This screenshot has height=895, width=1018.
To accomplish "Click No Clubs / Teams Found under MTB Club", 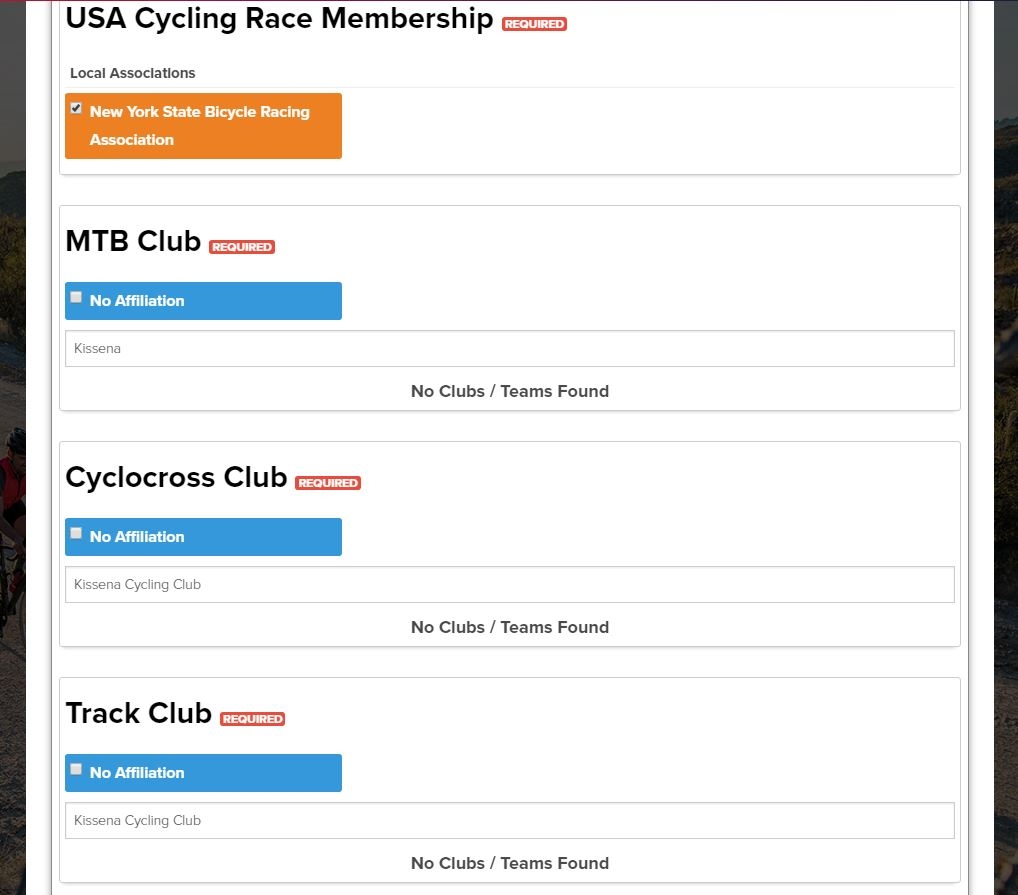I will tap(510, 391).
